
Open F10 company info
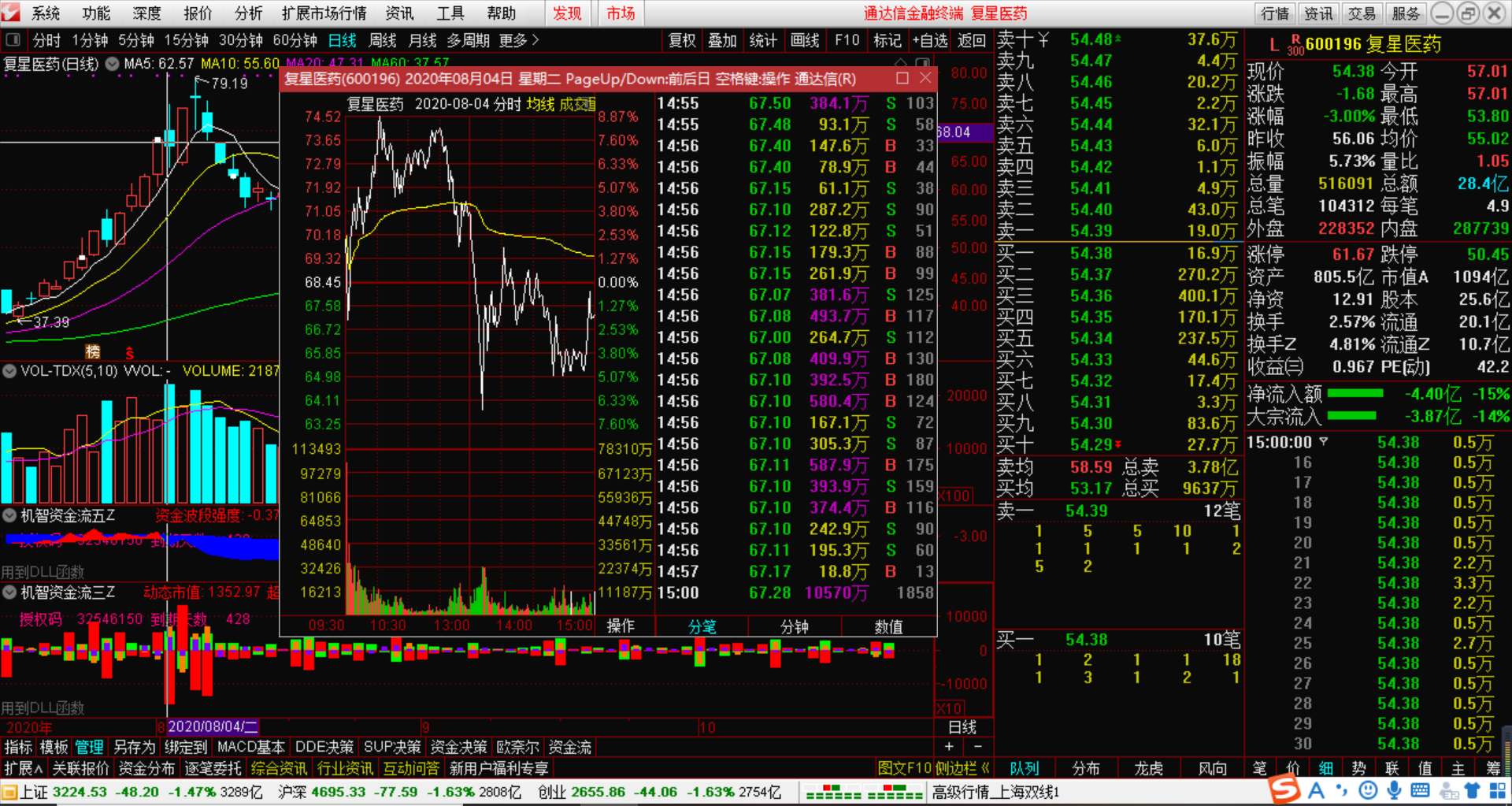[847, 39]
